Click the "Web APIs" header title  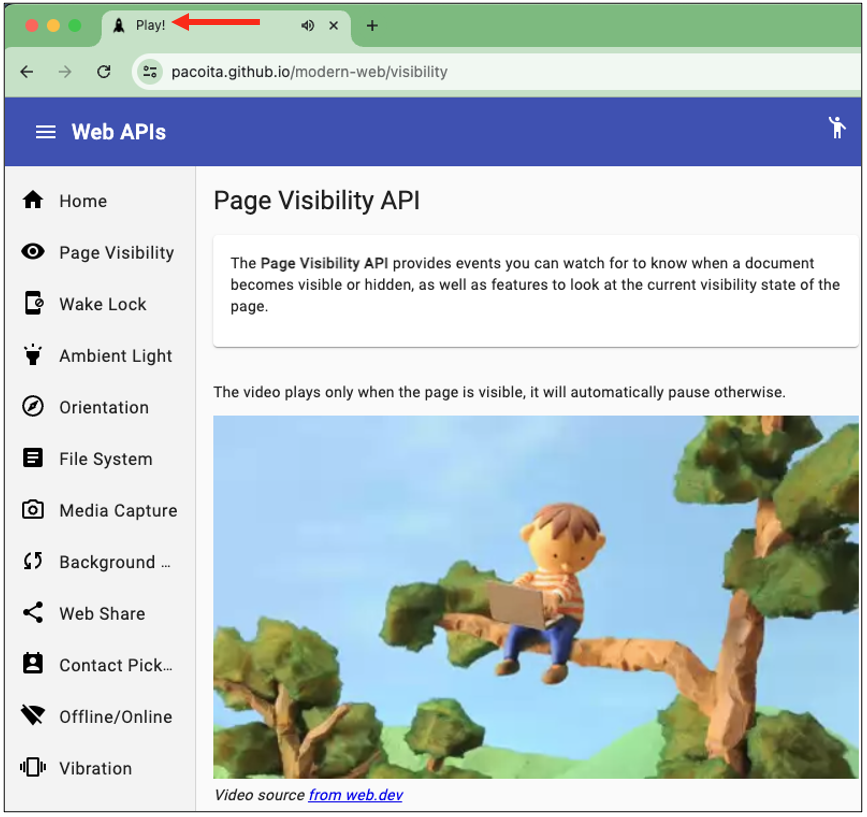click(x=118, y=132)
